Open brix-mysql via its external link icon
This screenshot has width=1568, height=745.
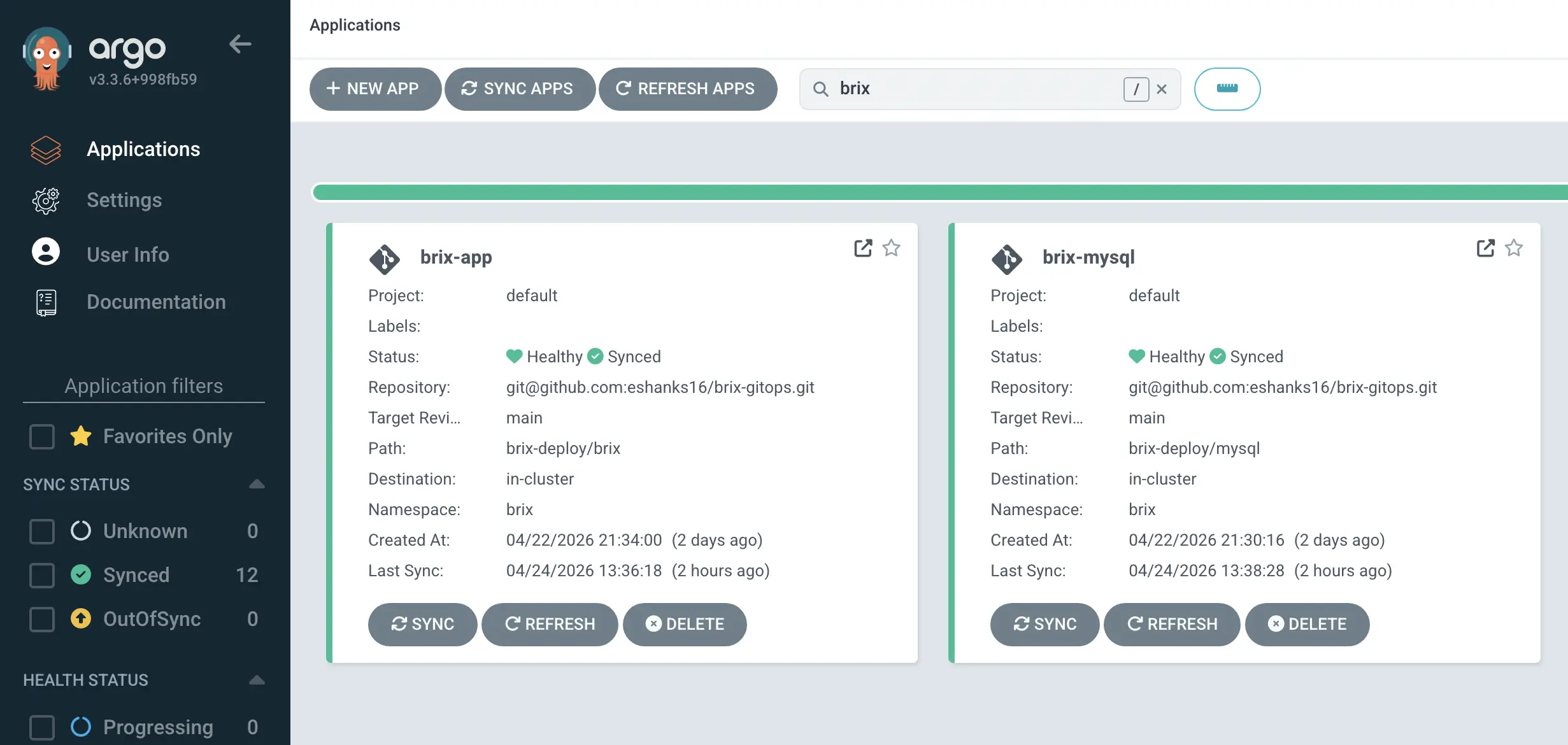[x=1485, y=248]
